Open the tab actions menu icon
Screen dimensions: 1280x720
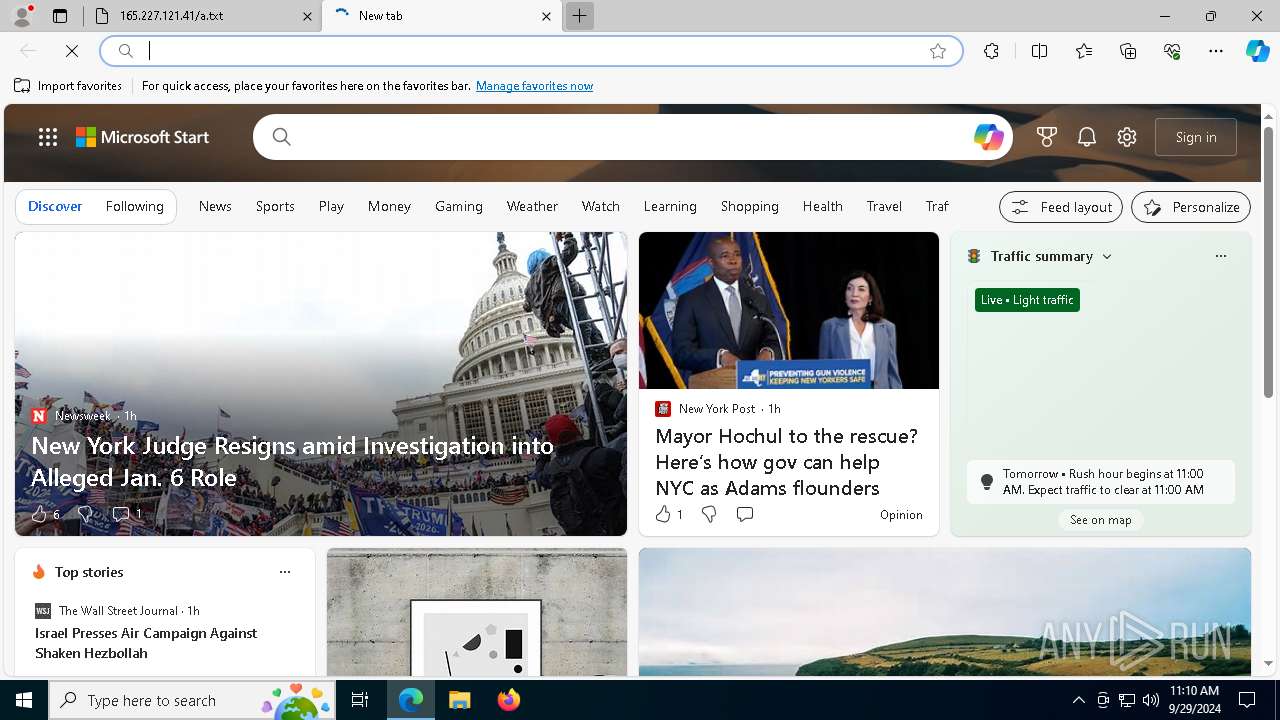[x=60, y=16]
